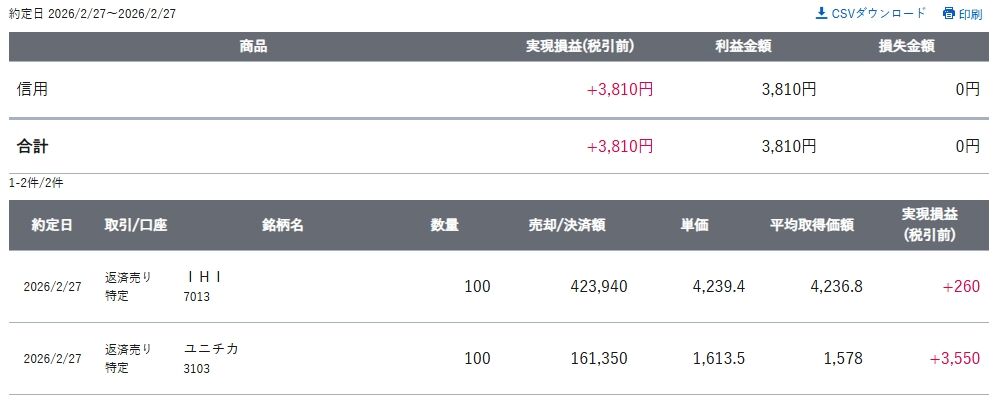The height and width of the screenshot is (403, 1000).
Task: Click the ＩＨＩ stock name
Action: (203, 277)
